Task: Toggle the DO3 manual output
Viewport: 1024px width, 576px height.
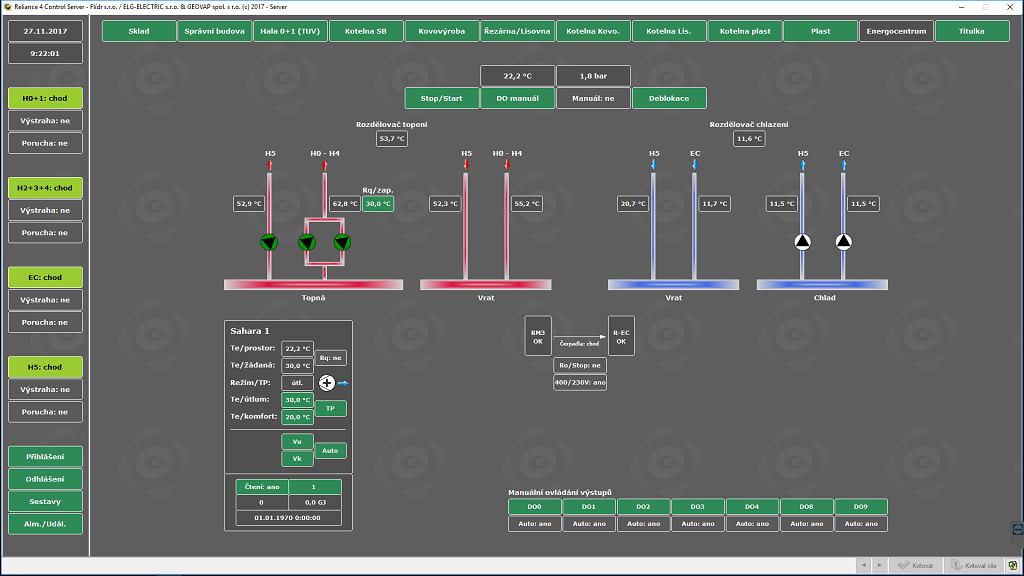Action: pos(697,507)
